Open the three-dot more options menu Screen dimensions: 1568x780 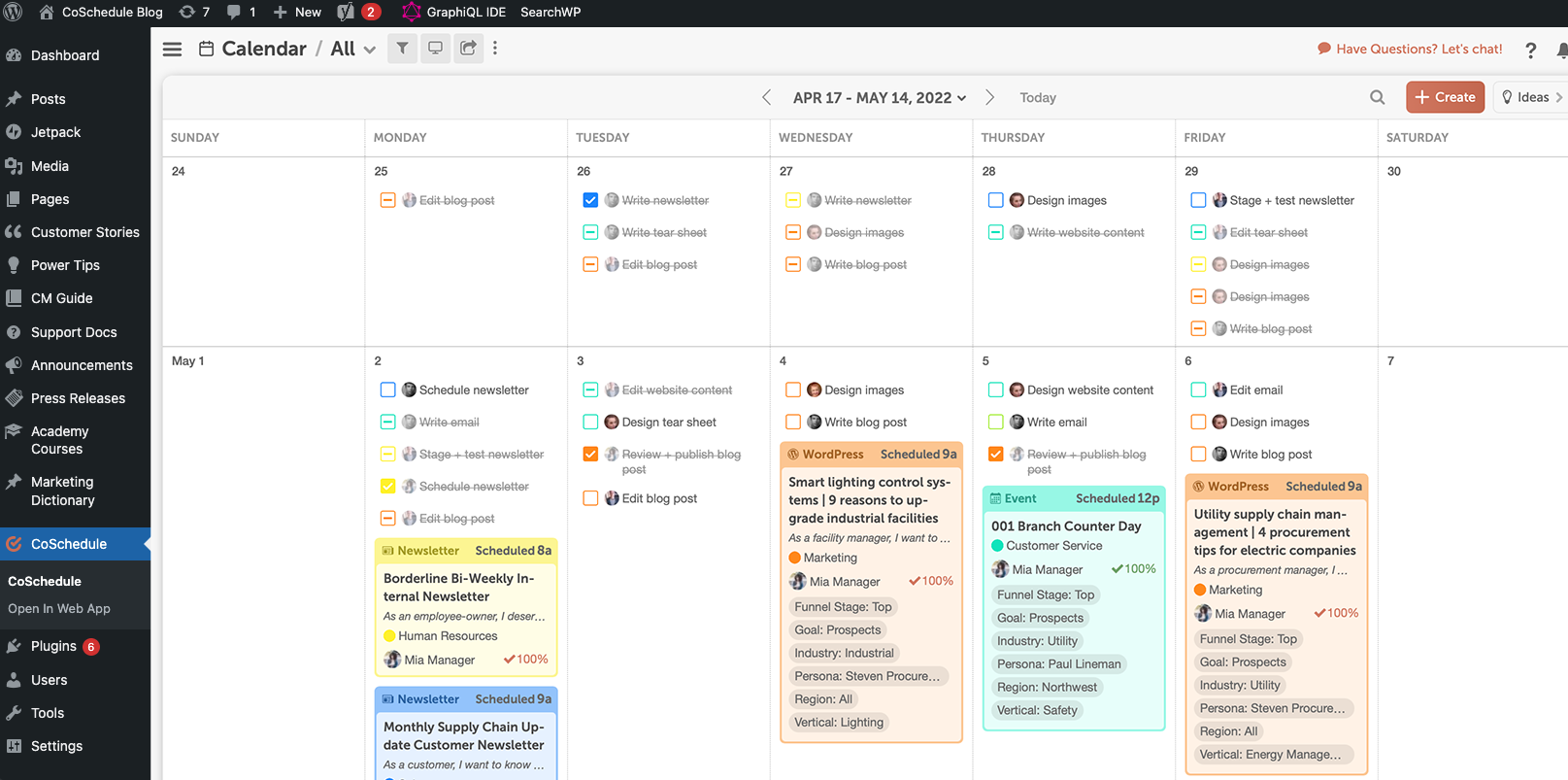point(495,49)
